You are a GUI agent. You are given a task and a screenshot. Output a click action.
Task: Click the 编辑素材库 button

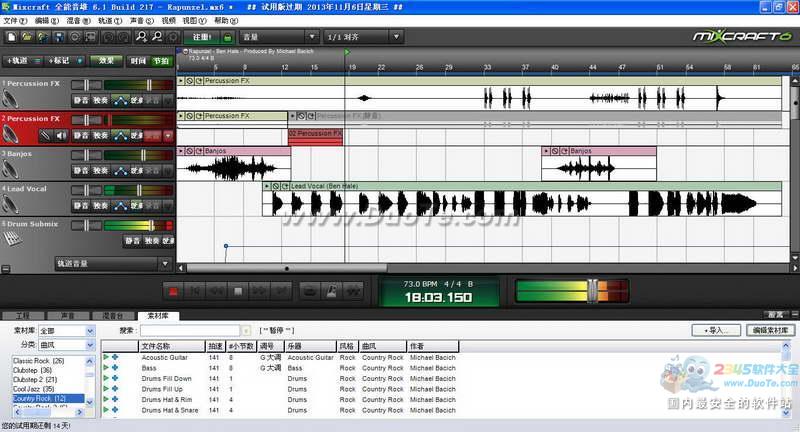[x=770, y=331]
